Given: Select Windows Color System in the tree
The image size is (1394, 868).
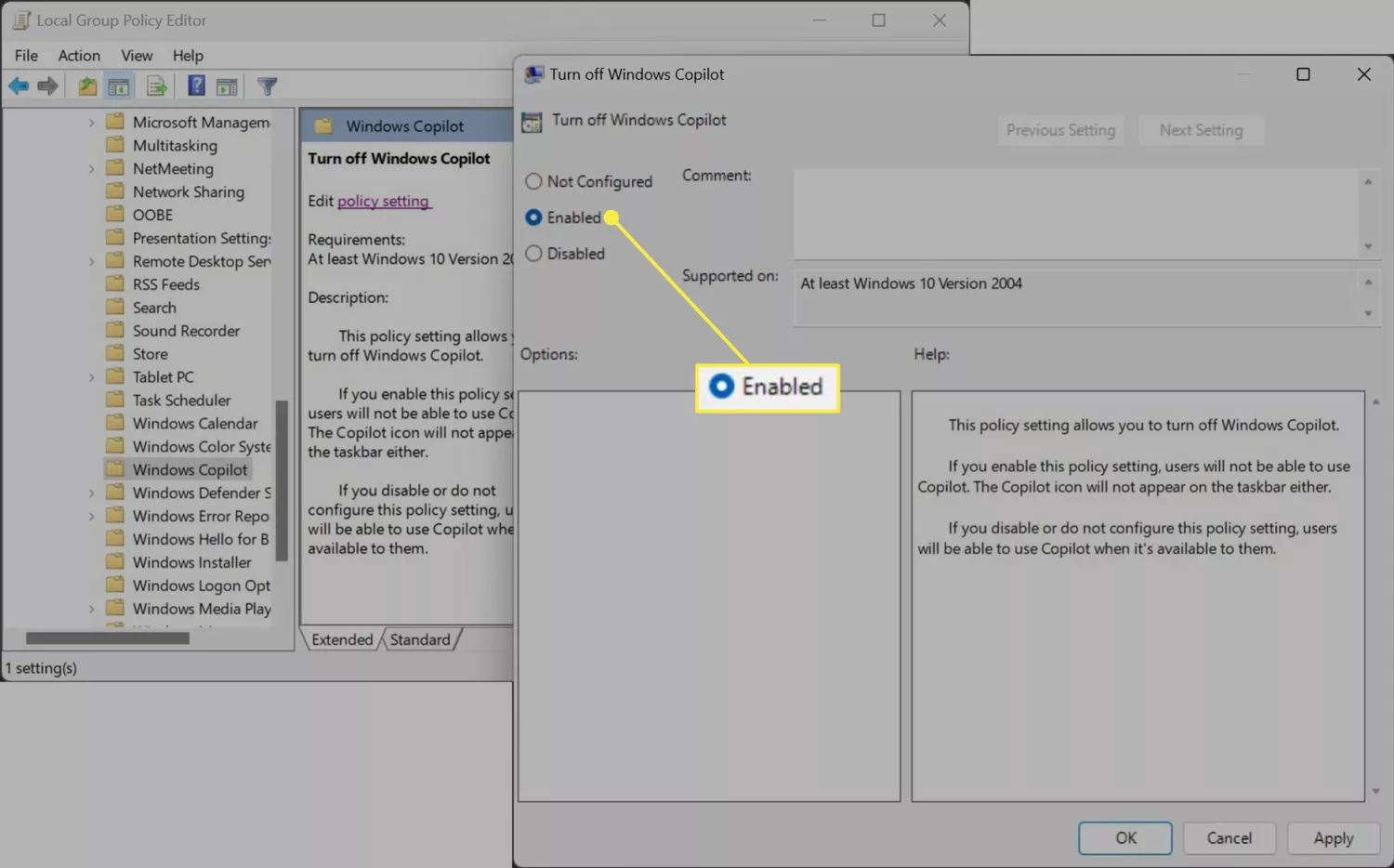Looking at the screenshot, I should (x=202, y=447).
